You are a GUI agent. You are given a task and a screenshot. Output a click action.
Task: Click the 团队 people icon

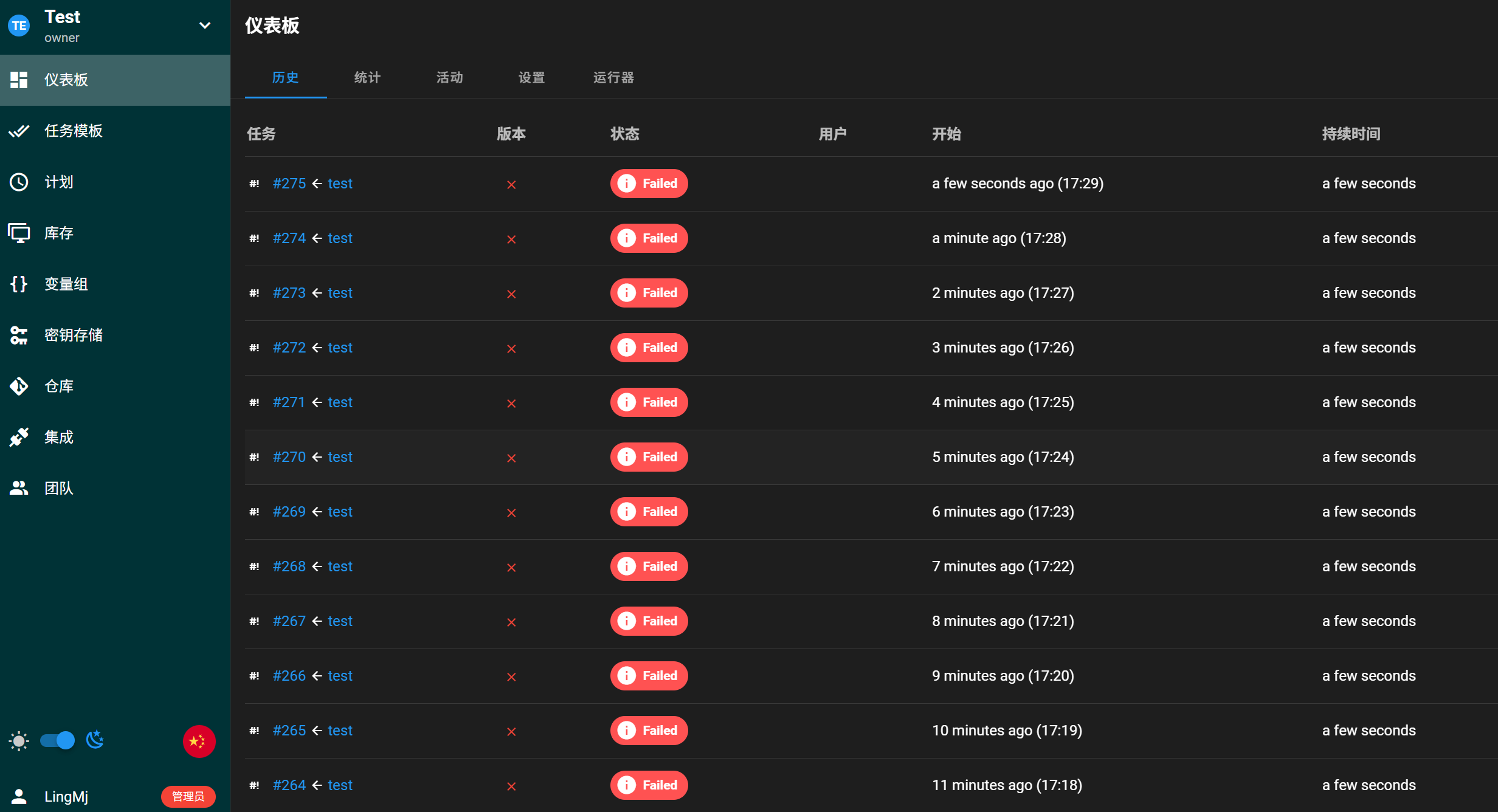click(19, 488)
